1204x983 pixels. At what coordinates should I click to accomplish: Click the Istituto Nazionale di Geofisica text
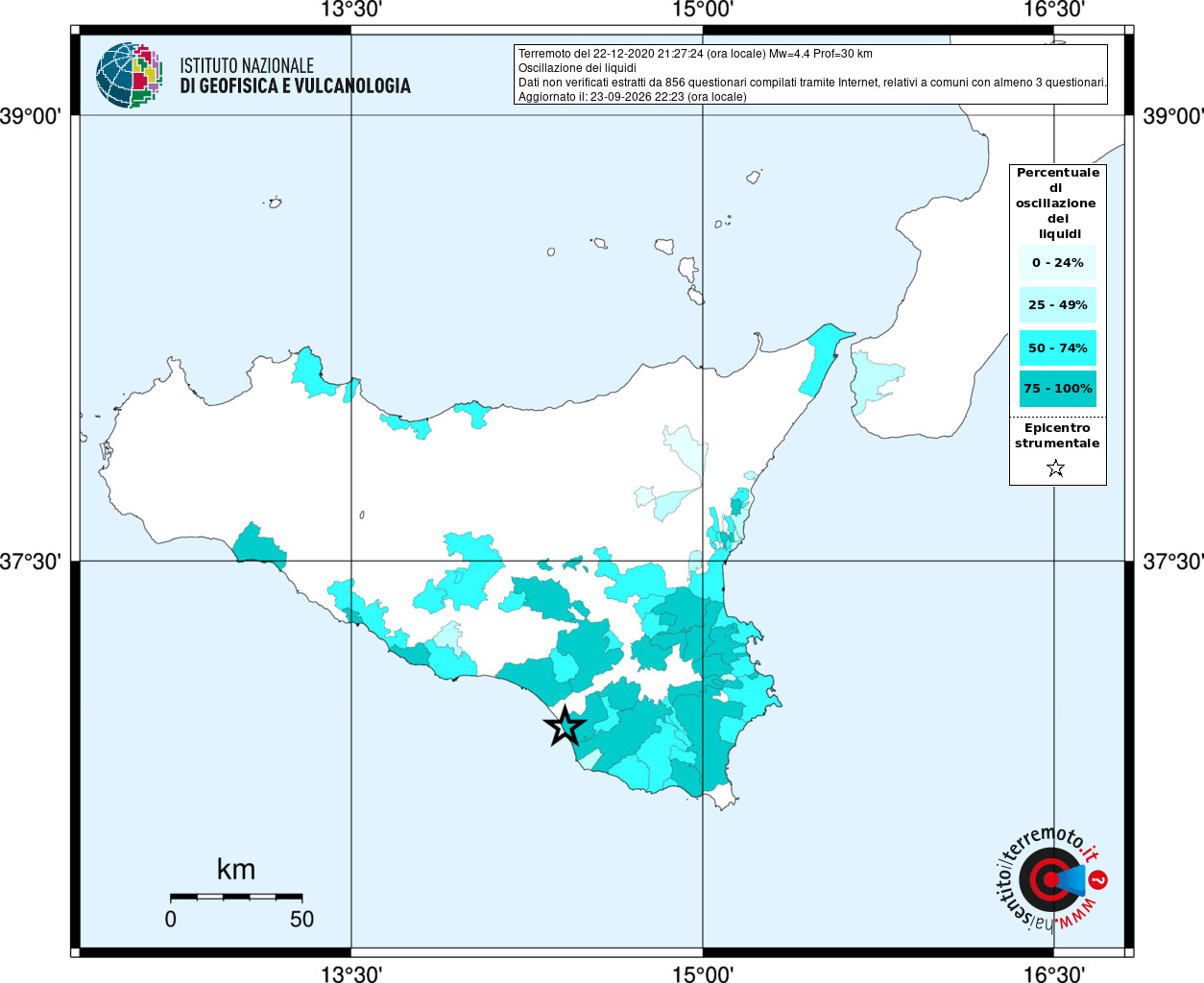coord(295,76)
